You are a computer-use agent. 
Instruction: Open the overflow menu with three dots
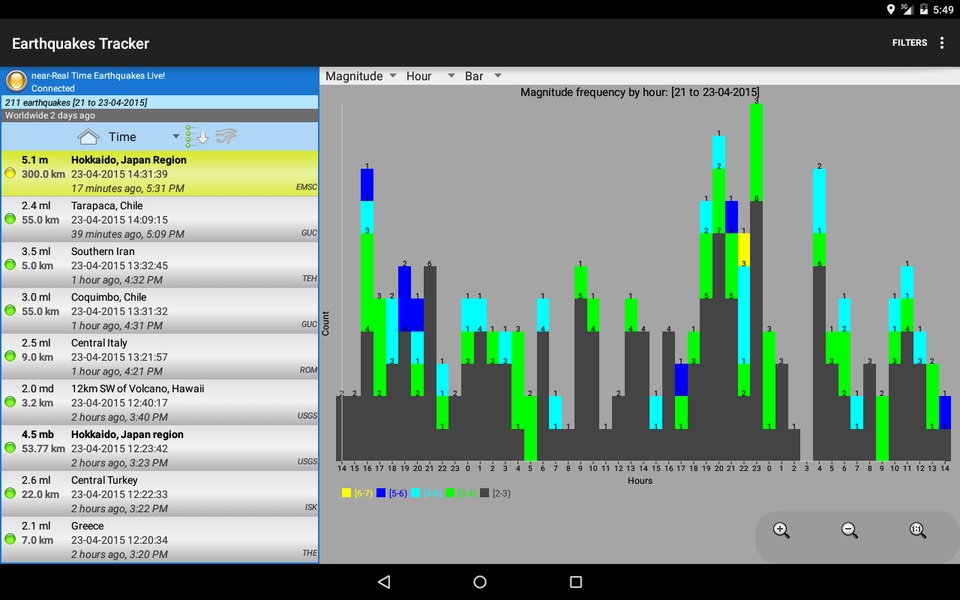tap(942, 43)
